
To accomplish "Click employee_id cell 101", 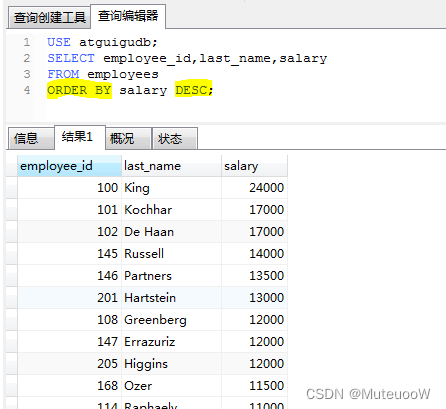I will [69, 210].
